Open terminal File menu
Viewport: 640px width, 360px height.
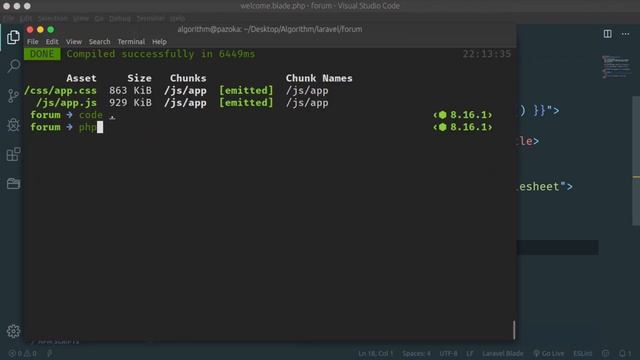pos(33,42)
